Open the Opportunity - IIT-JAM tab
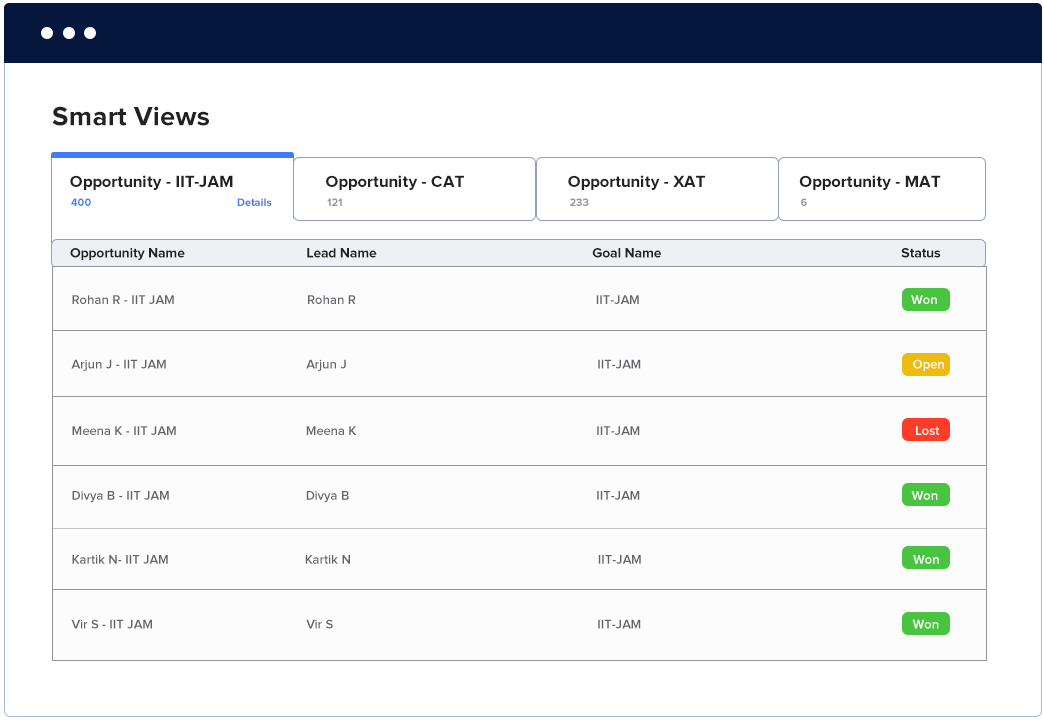 [151, 182]
